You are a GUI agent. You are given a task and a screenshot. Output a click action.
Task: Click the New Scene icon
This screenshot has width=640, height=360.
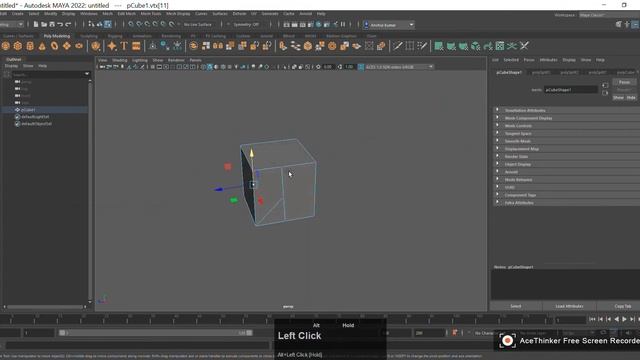pyautogui.click(x=36, y=24)
